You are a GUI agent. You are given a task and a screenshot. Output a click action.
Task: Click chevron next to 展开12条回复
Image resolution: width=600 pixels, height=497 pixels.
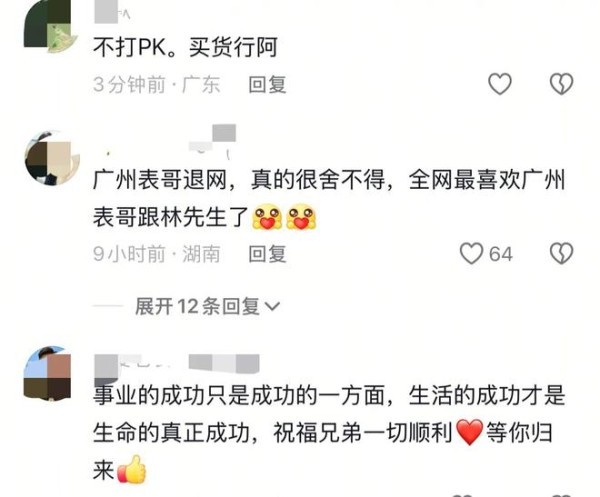coord(272,306)
